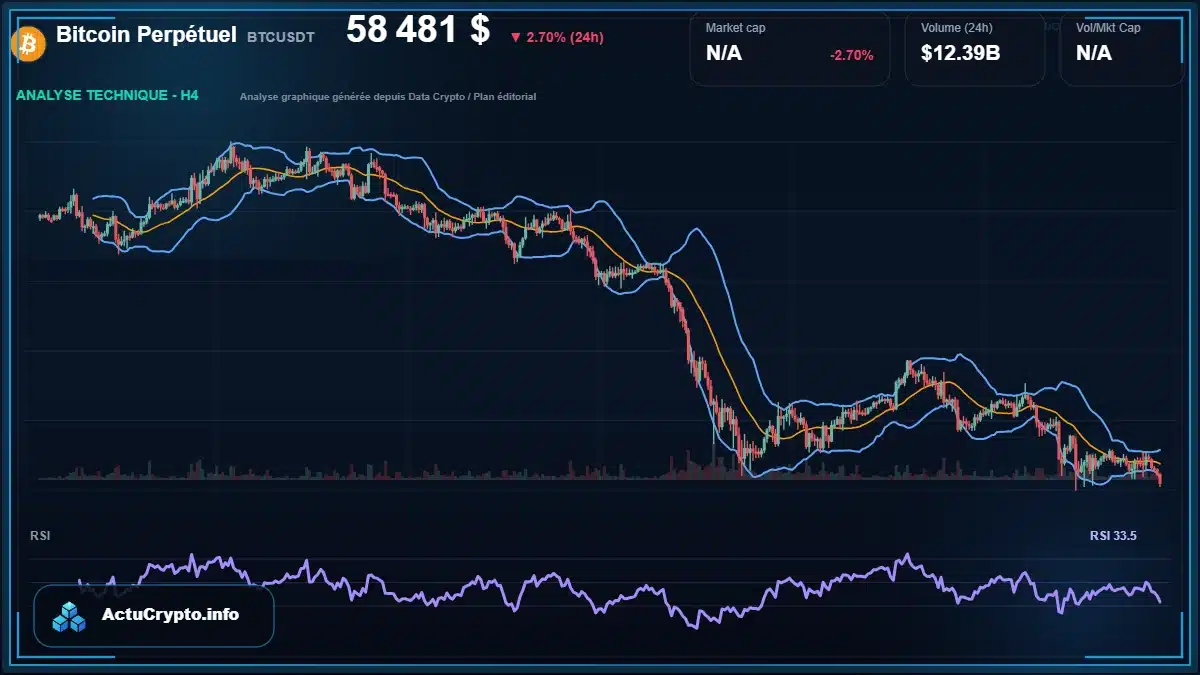
Task: Click the ANALYSE TECHNIQUE - H4 heading
Action: pyautogui.click(x=108, y=96)
